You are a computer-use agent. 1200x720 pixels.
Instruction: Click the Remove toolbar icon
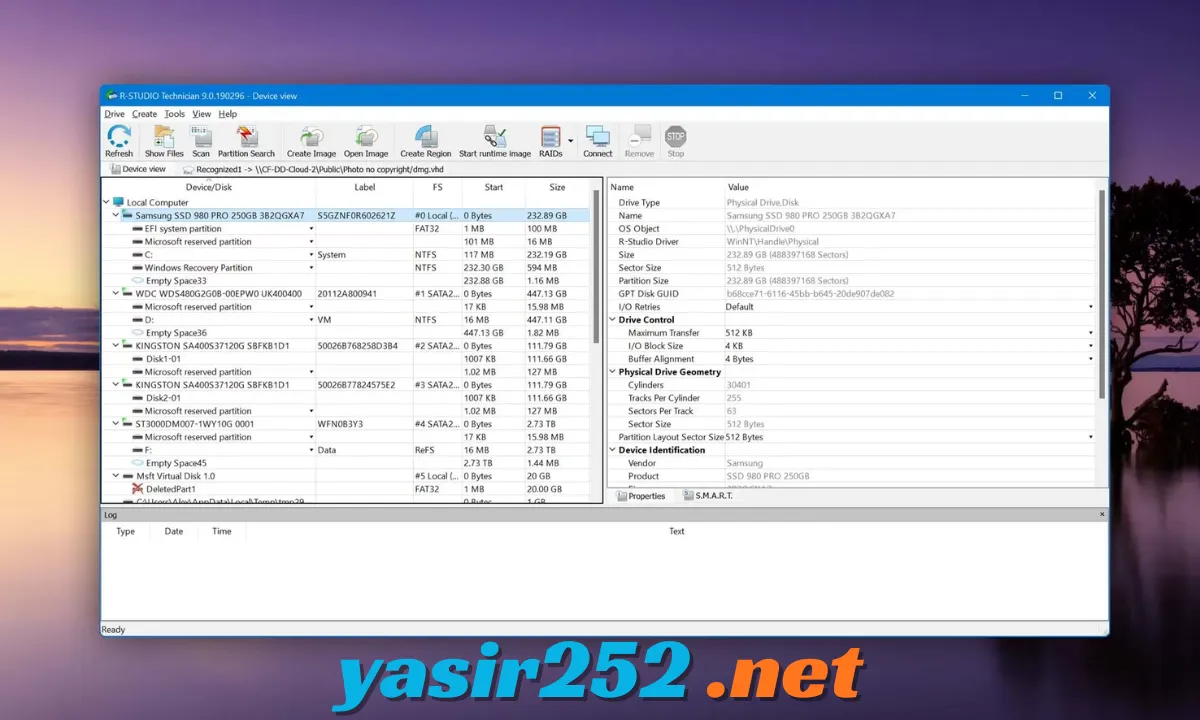640,136
